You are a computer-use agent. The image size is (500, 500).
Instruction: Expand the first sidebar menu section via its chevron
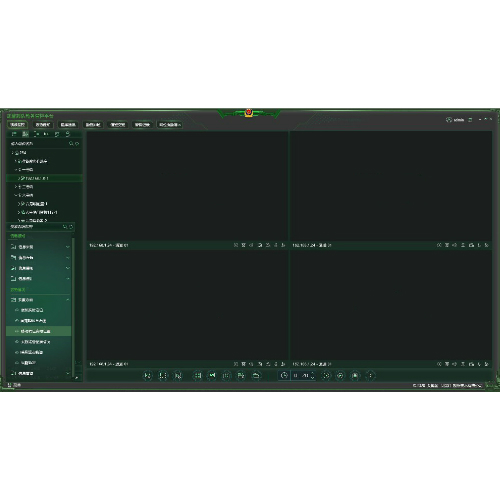68,247
